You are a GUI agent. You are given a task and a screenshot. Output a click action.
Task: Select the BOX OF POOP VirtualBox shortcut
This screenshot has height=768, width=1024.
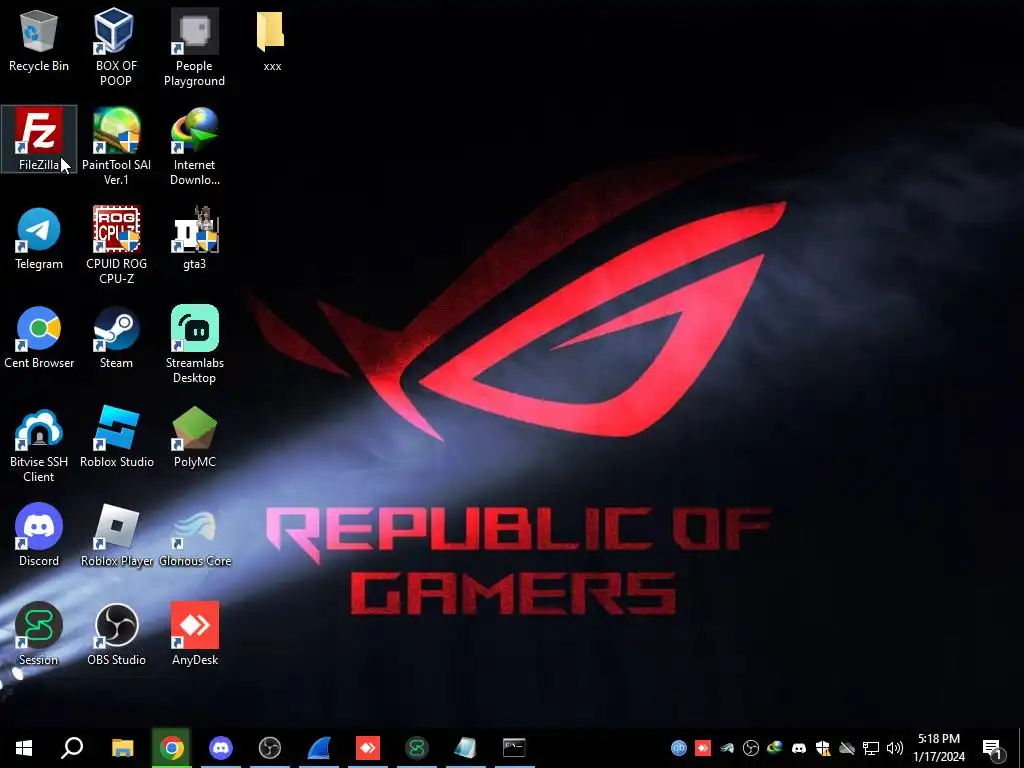(x=116, y=48)
